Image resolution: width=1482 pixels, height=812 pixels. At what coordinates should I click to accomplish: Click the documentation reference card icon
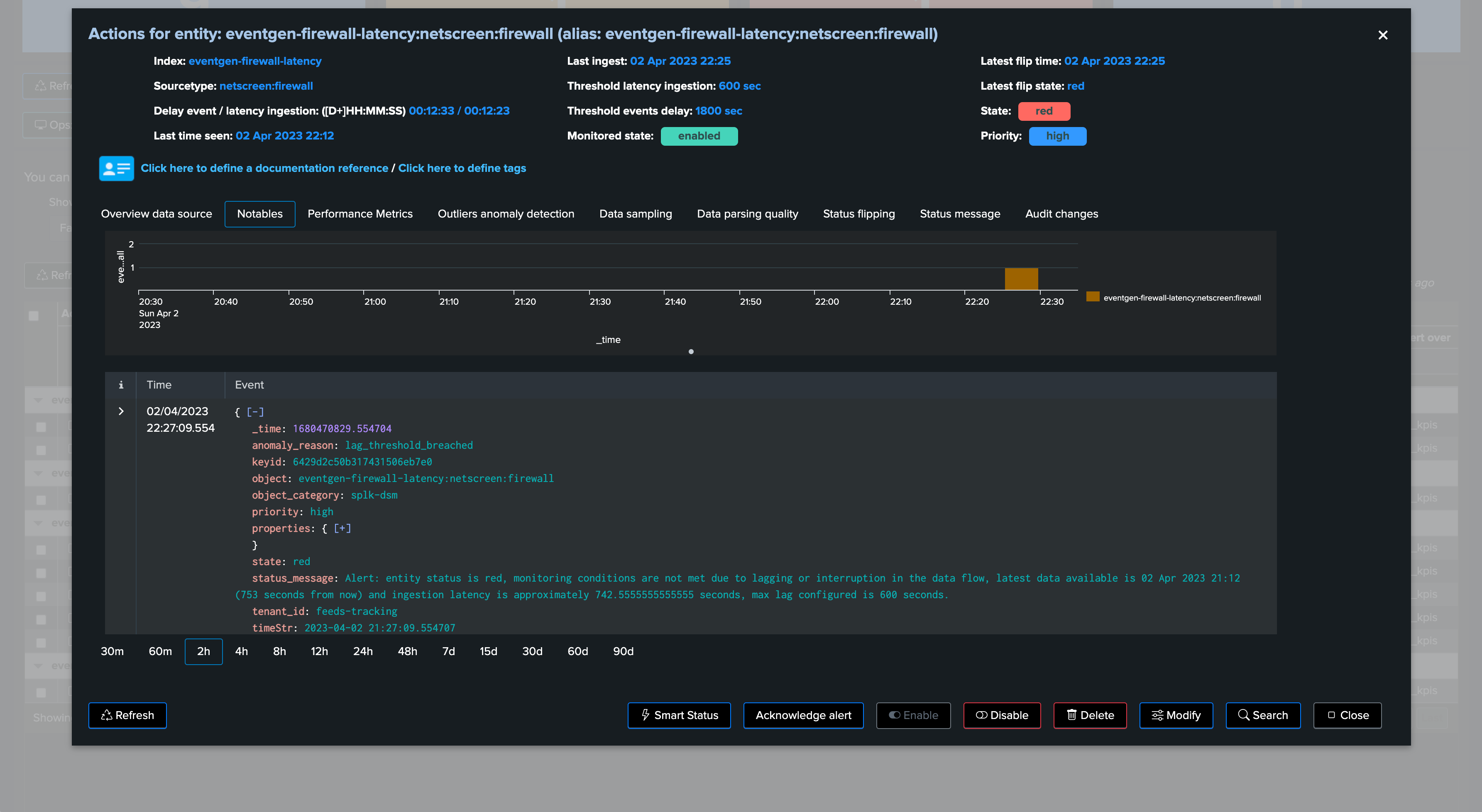pos(116,168)
